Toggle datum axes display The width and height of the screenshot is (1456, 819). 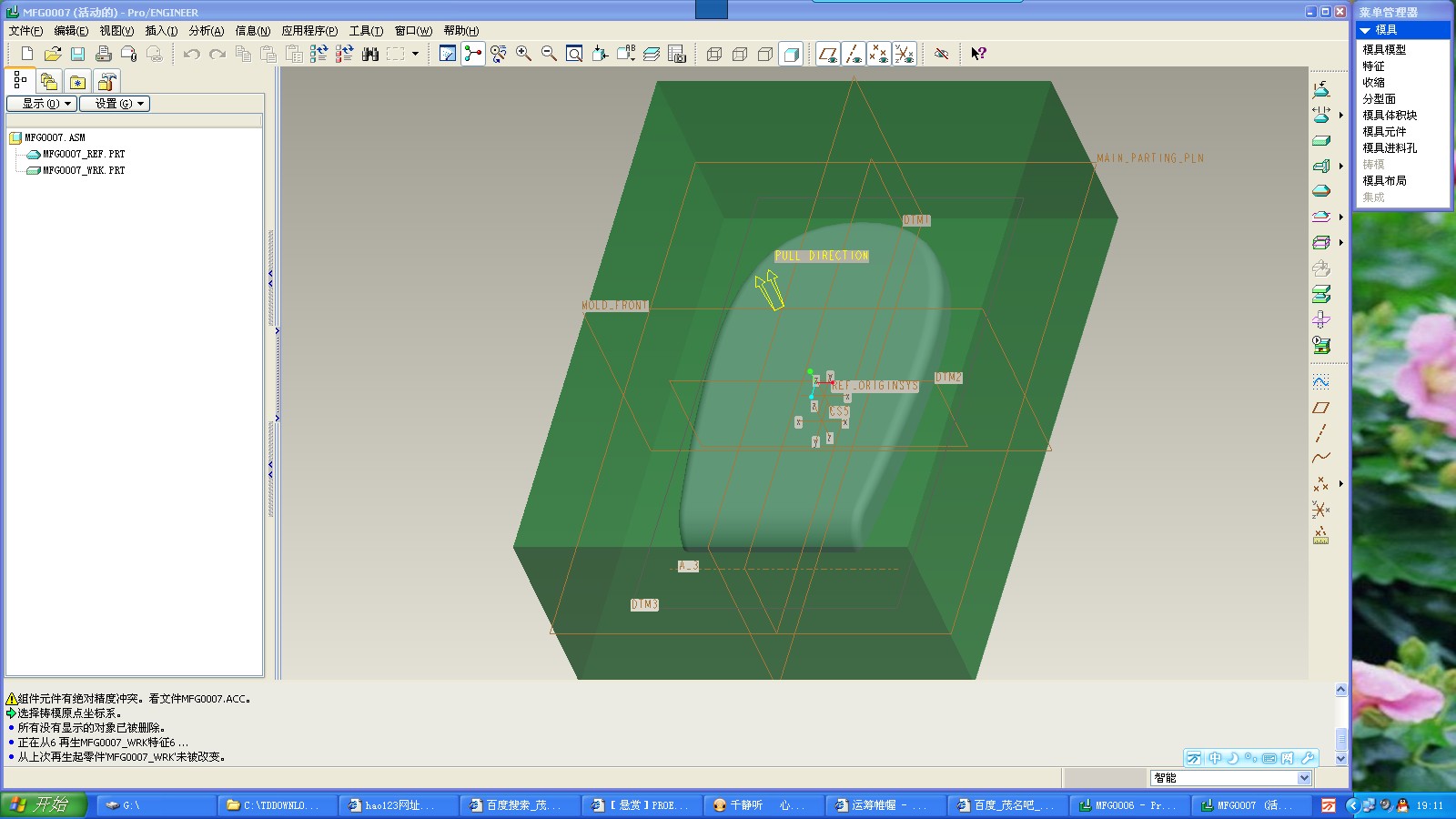click(x=853, y=54)
